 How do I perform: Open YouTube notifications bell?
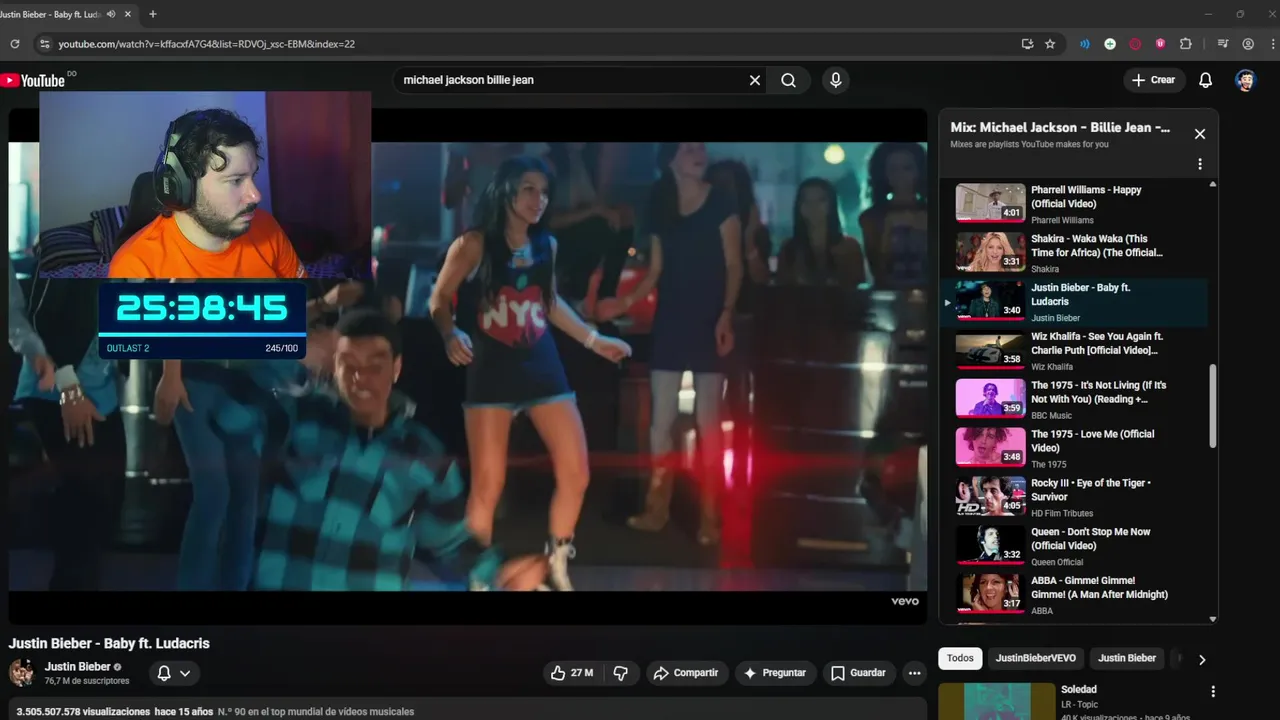point(1206,80)
